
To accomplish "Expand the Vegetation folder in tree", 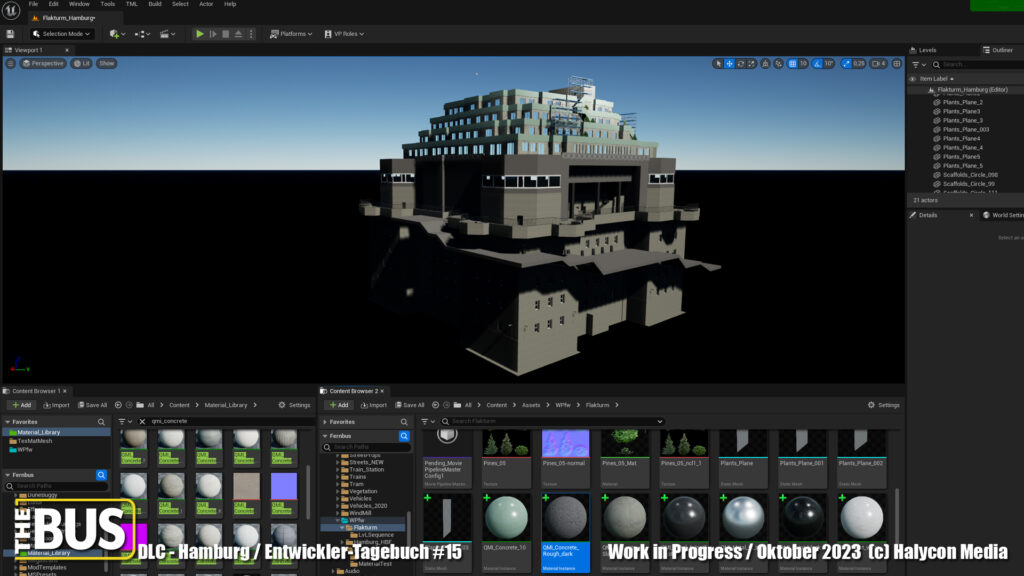I will [337, 491].
